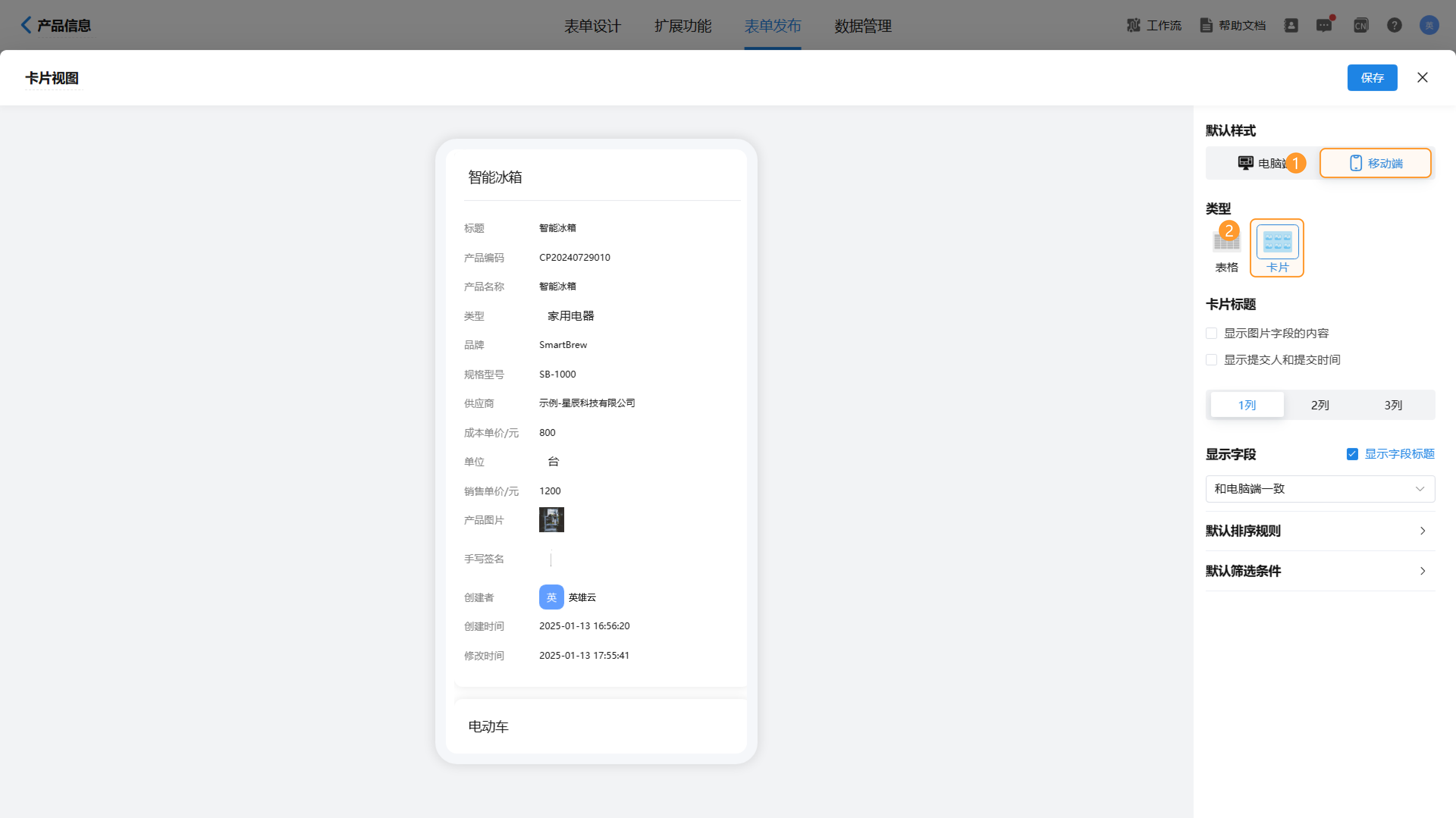Enable 显示提交人和提交时间 checkbox
The height and width of the screenshot is (818, 1456).
[1211, 360]
